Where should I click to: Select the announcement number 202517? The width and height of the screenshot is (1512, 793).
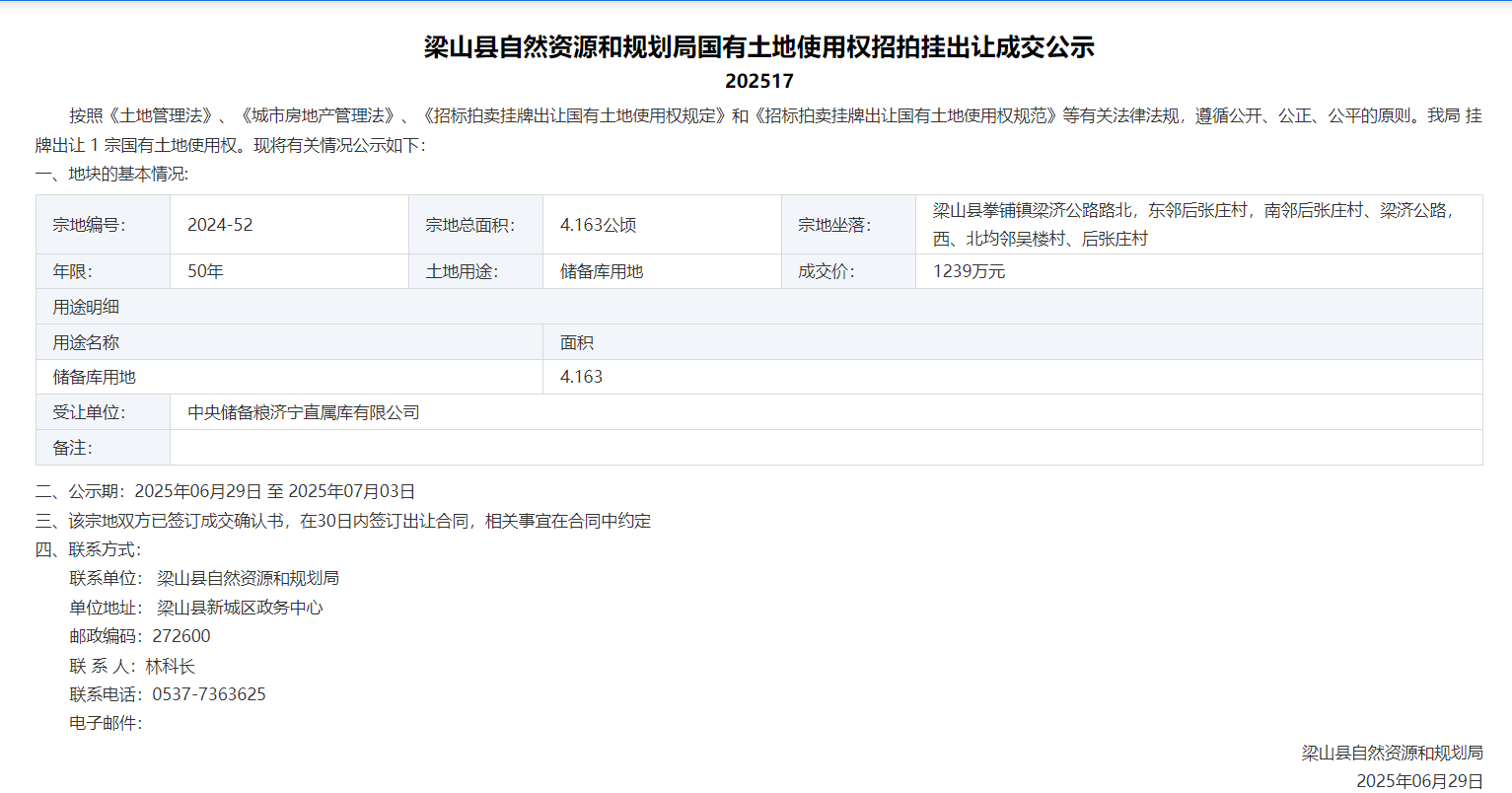pos(758,81)
